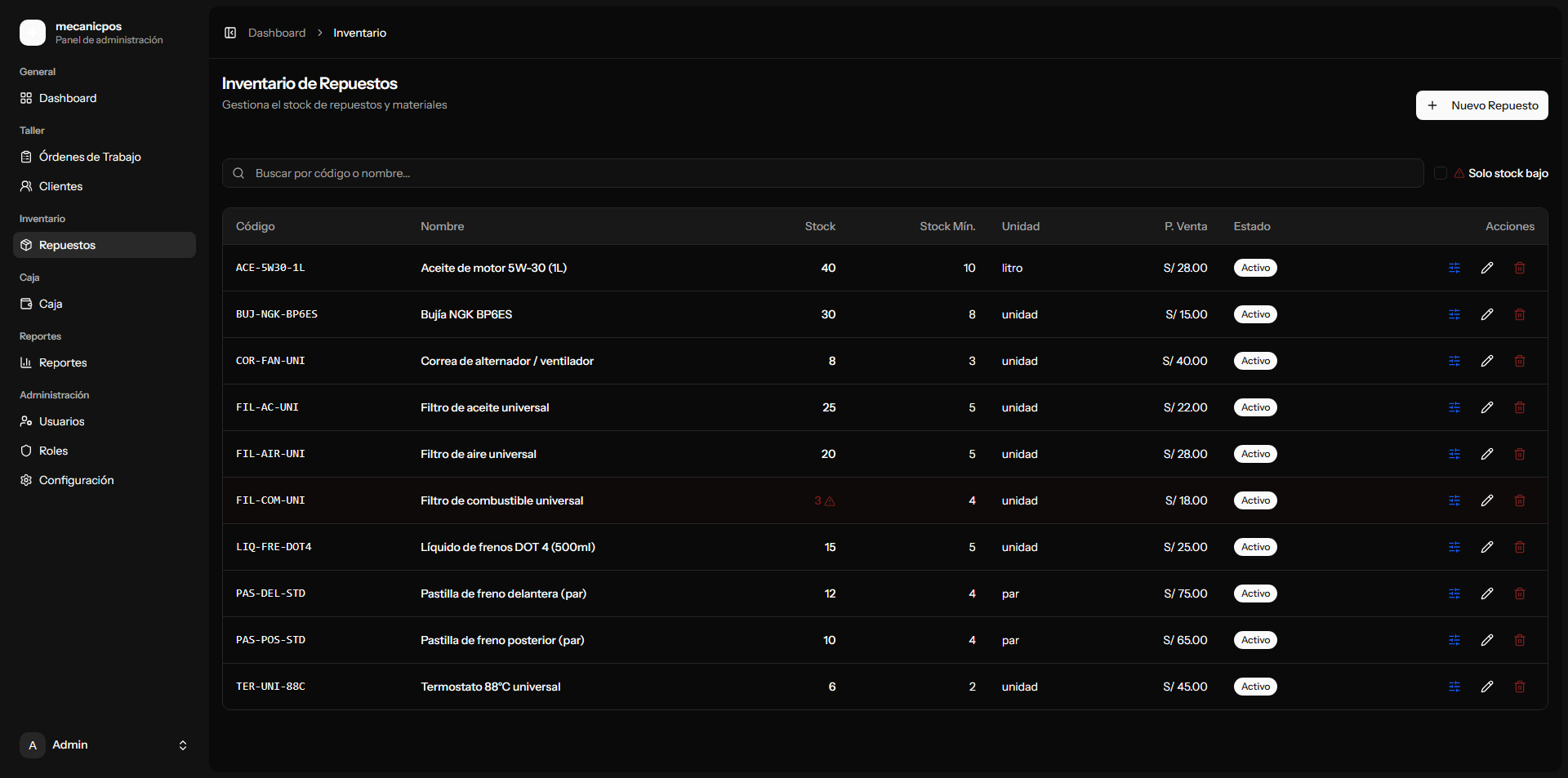Viewport: 1568px width, 778px height.
Task: Delete the Filtro de aceite universal item
Action: click(1520, 407)
